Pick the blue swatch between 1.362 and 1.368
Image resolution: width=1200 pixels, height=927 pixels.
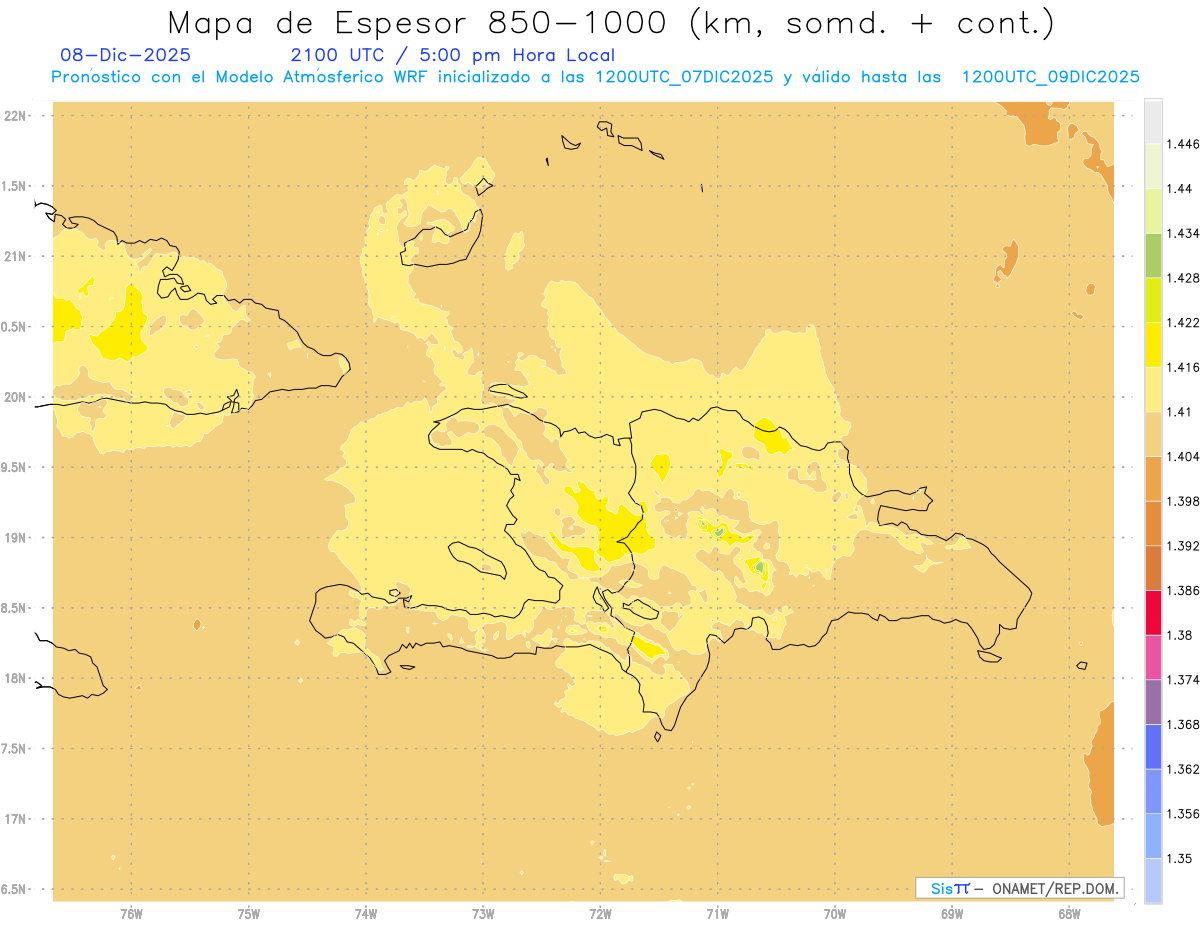[1153, 747]
